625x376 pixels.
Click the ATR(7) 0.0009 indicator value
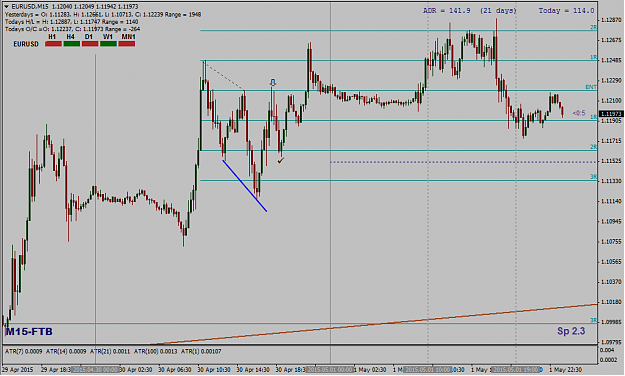tap(24, 352)
